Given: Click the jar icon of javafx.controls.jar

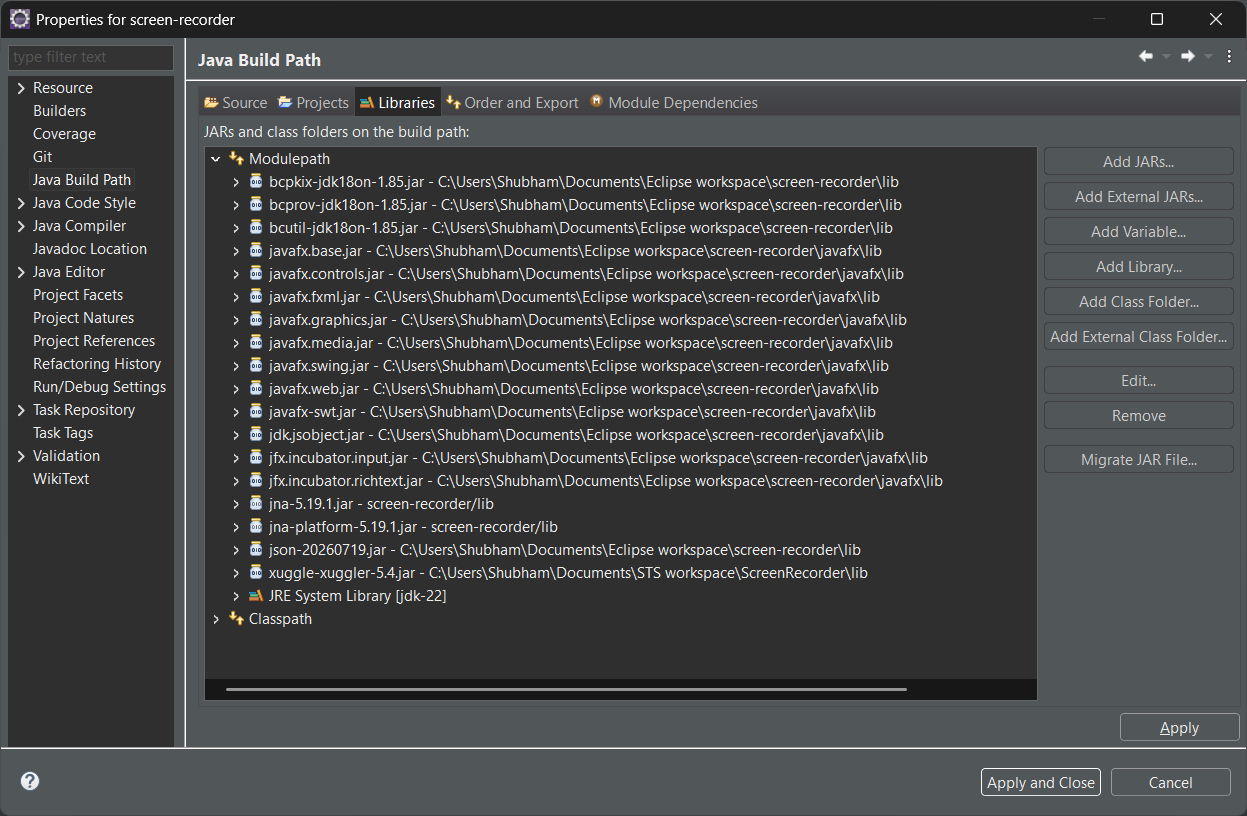Looking at the screenshot, I should tap(256, 274).
